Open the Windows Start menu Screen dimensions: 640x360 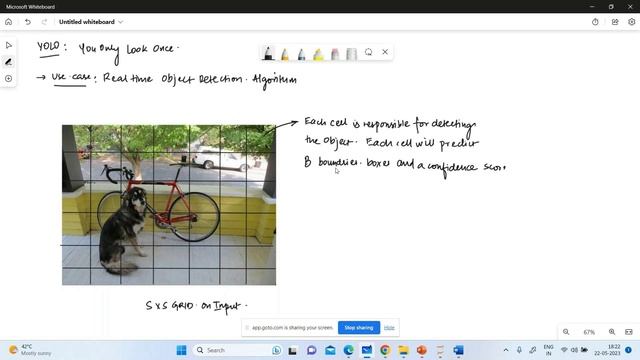pos(182,350)
